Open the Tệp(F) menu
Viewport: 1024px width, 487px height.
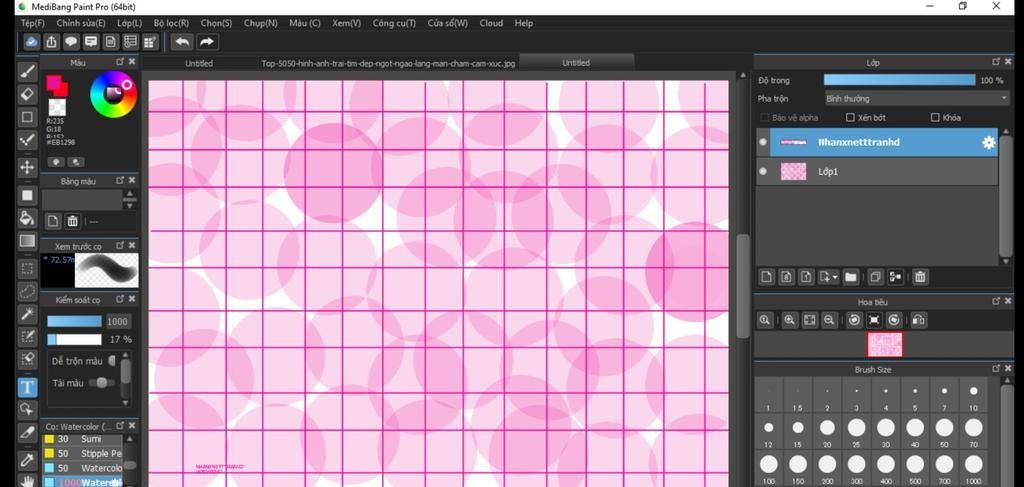33,23
